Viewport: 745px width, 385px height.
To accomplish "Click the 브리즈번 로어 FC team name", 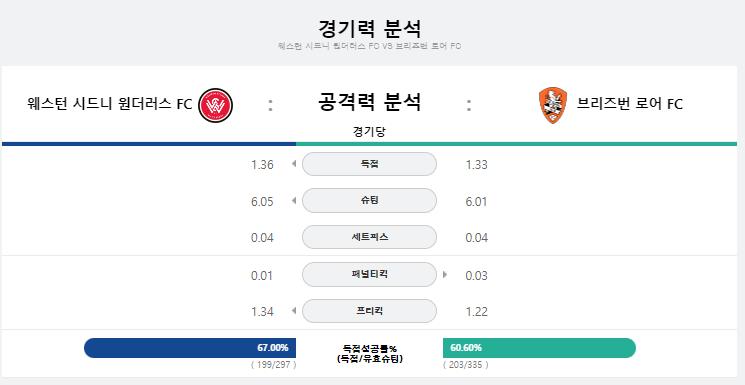I will point(630,104).
